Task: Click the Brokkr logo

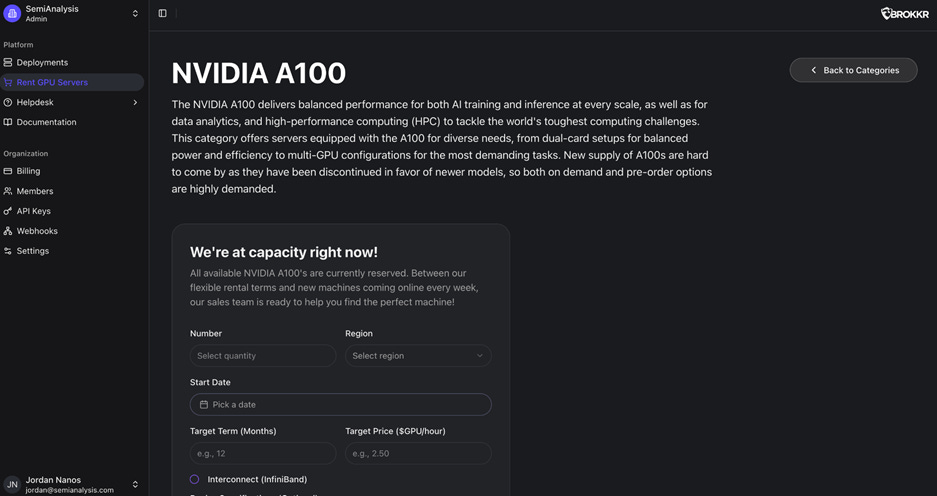Action: point(904,14)
